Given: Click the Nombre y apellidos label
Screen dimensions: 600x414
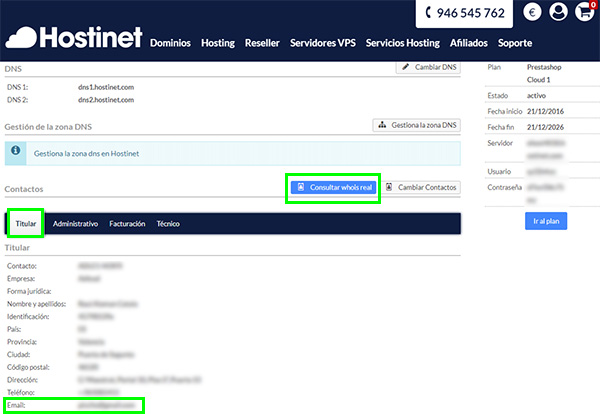Looking at the screenshot, I should (36, 304).
